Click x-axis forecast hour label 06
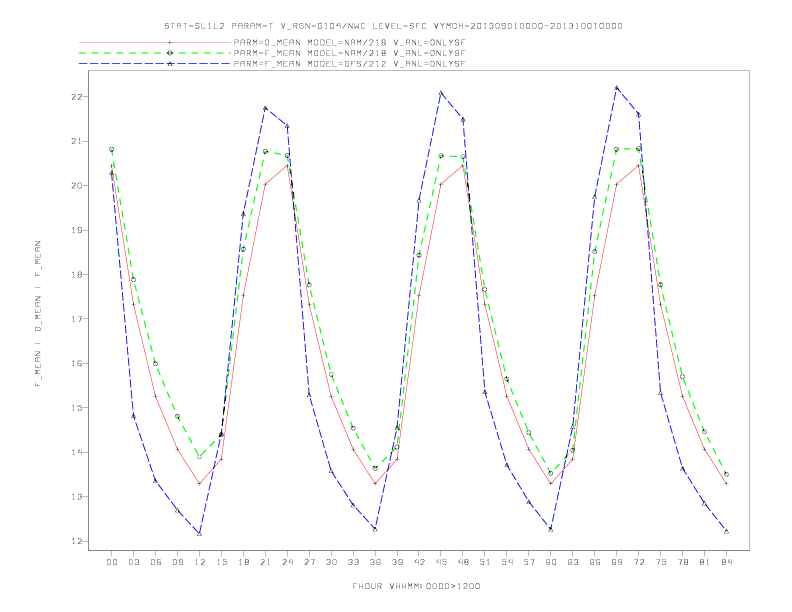The height and width of the screenshot is (612, 792). tap(156, 562)
